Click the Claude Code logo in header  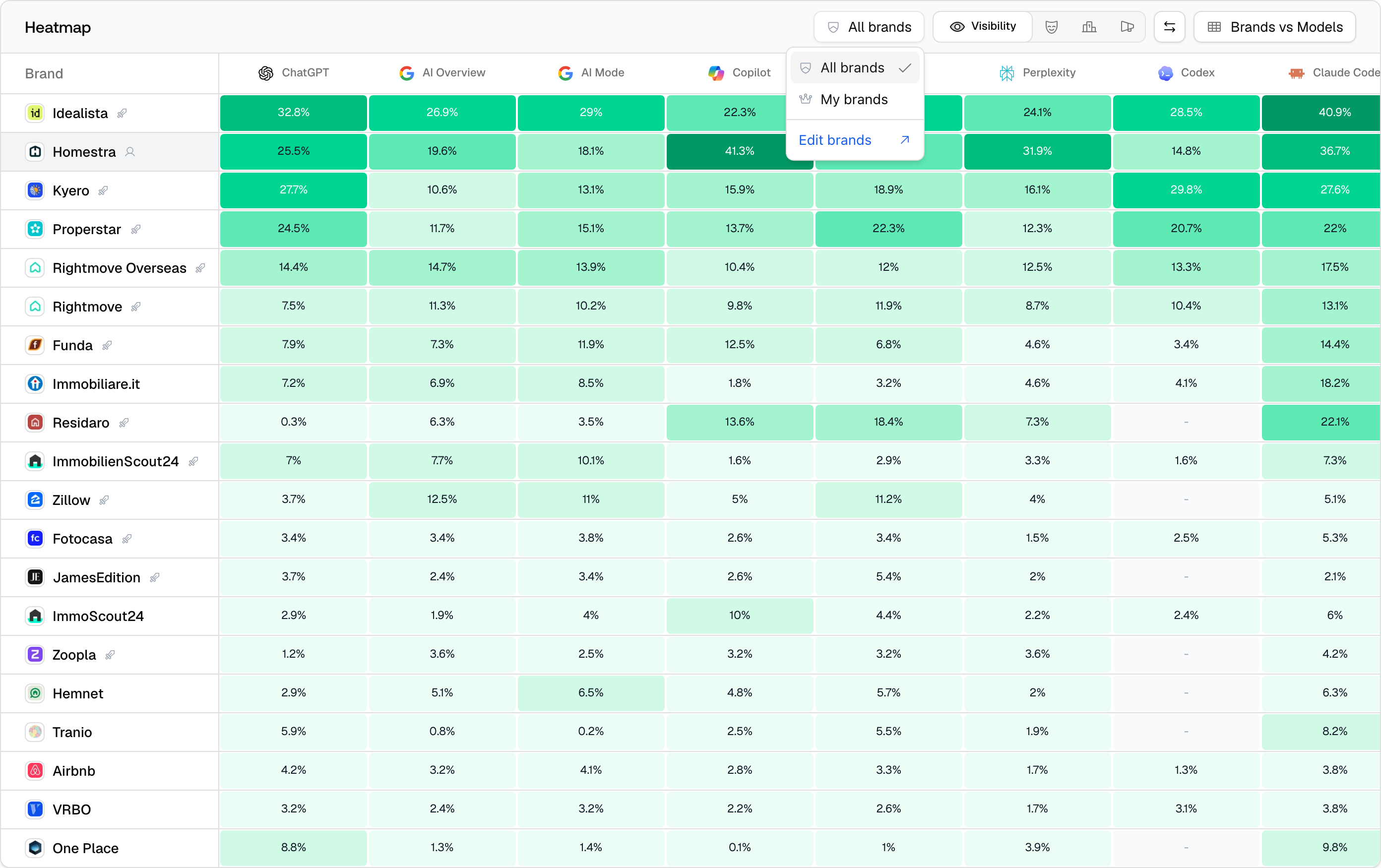[1296, 73]
